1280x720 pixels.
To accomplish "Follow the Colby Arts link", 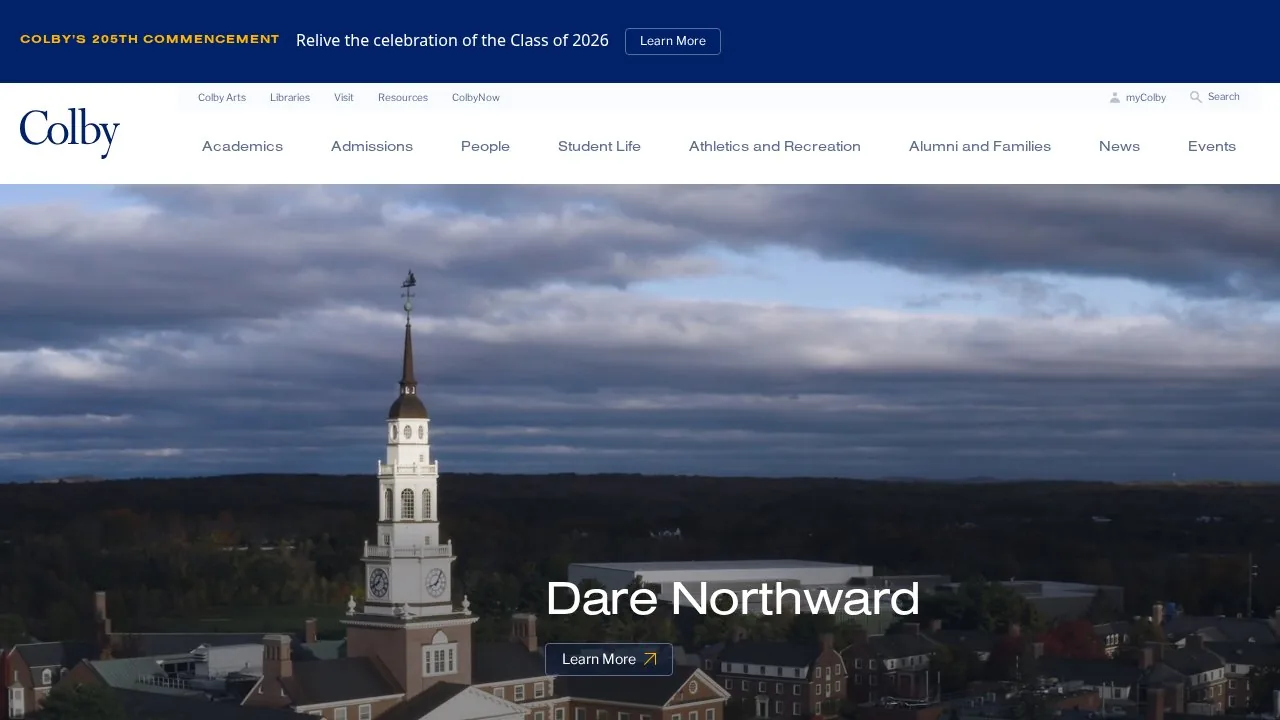I will (x=222, y=98).
